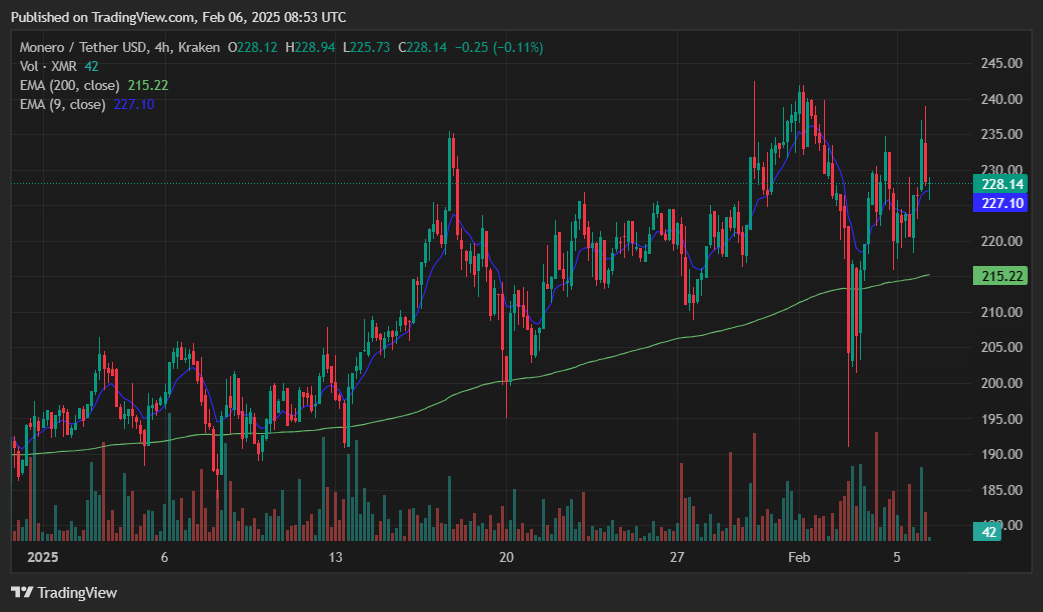The height and width of the screenshot is (612, 1043).
Task: Click the open value O228.12 in the header
Action: [254, 47]
